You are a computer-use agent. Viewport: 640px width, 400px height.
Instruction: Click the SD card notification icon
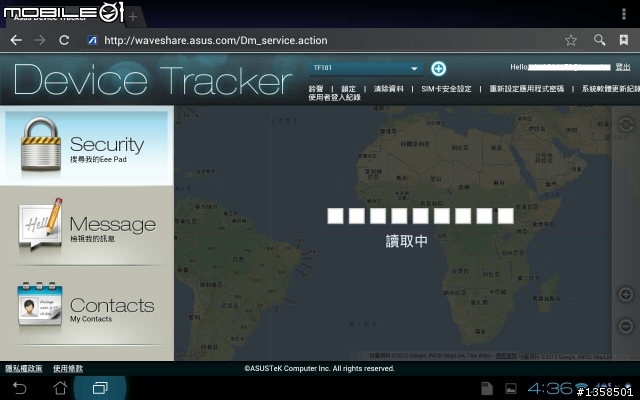pos(487,389)
